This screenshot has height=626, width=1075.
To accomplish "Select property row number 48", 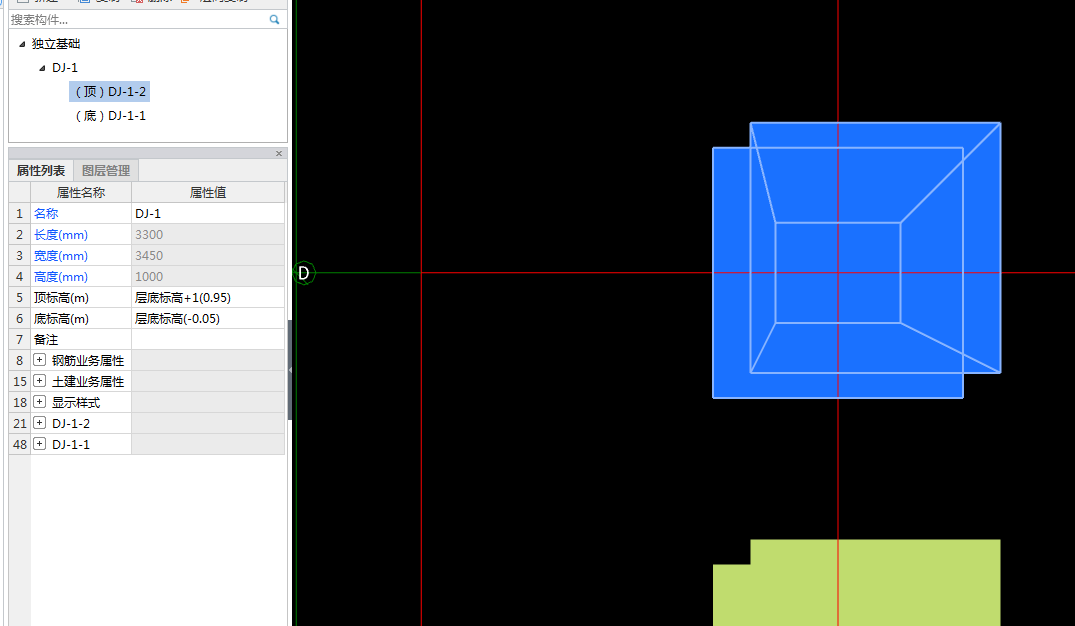I will click(20, 444).
